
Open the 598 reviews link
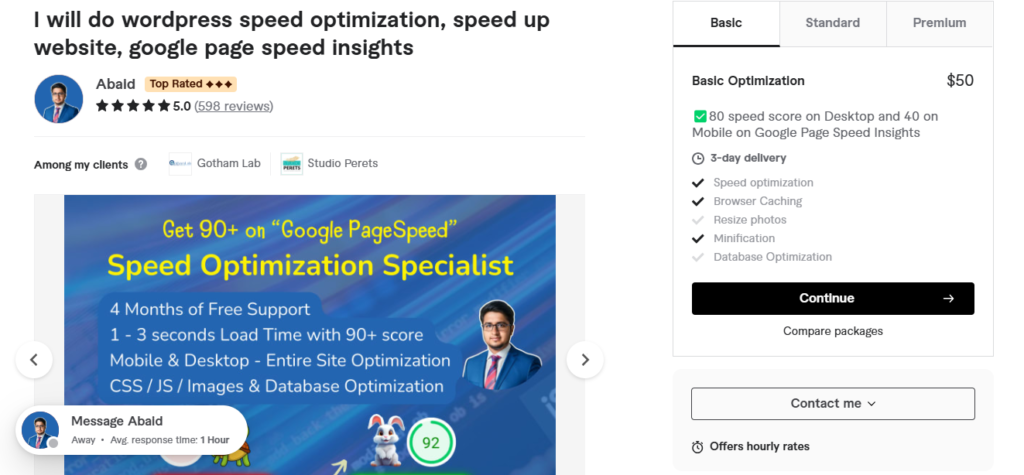coord(234,106)
